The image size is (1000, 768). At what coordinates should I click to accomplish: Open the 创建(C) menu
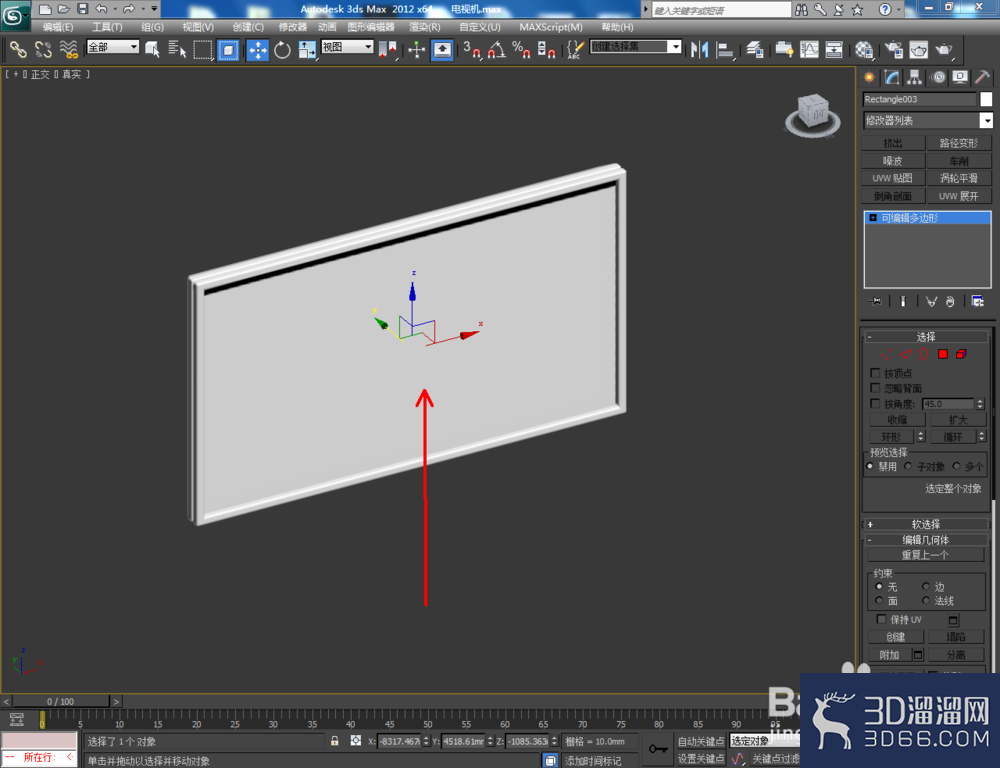click(x=247, y=27)
